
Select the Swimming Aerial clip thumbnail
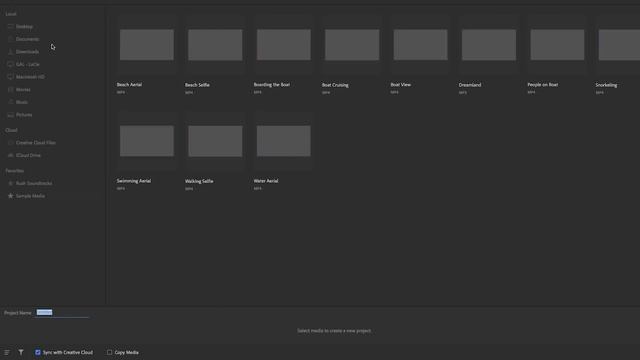(147, 141)
